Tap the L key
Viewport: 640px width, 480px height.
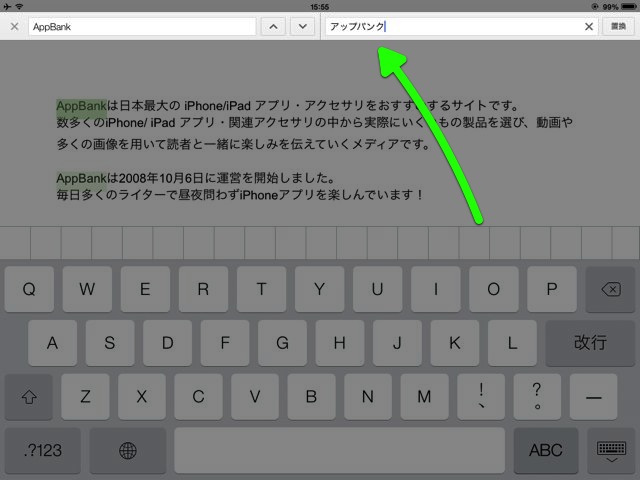512,343
